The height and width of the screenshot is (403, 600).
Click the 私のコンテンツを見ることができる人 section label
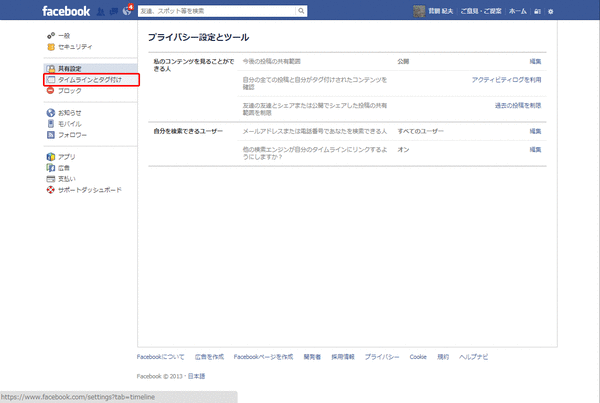[x=194, y=65]
